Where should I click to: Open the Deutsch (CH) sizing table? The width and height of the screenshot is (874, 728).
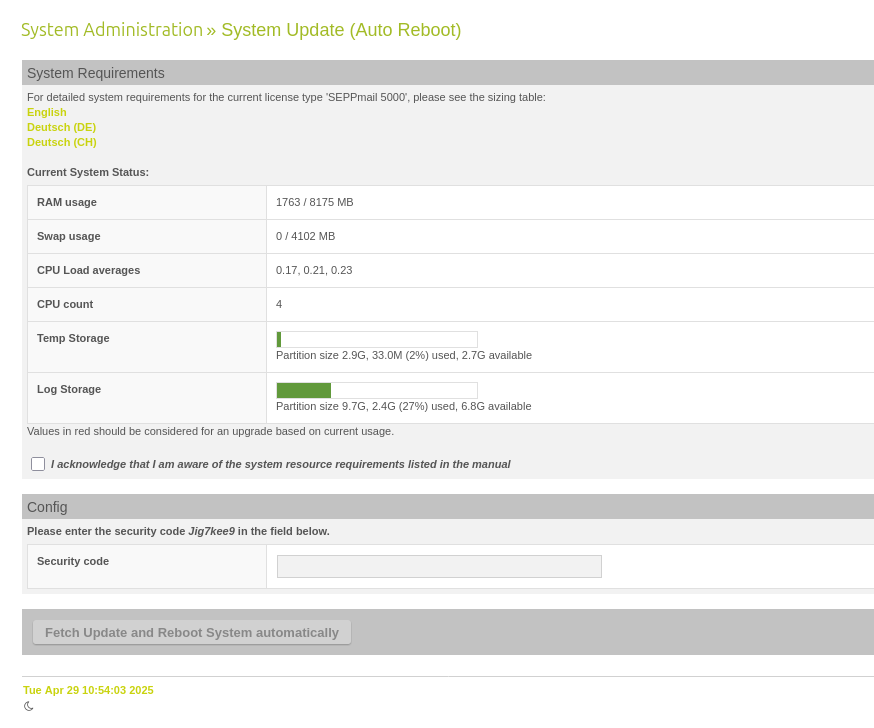(61, 142)
